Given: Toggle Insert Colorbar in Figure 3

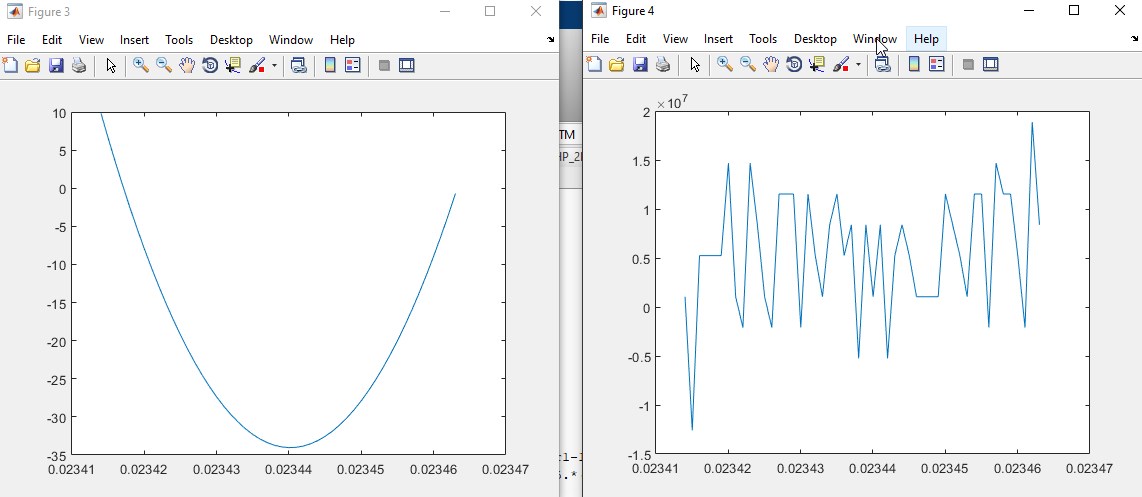Looking at the screenshot, I should [330, 65].
